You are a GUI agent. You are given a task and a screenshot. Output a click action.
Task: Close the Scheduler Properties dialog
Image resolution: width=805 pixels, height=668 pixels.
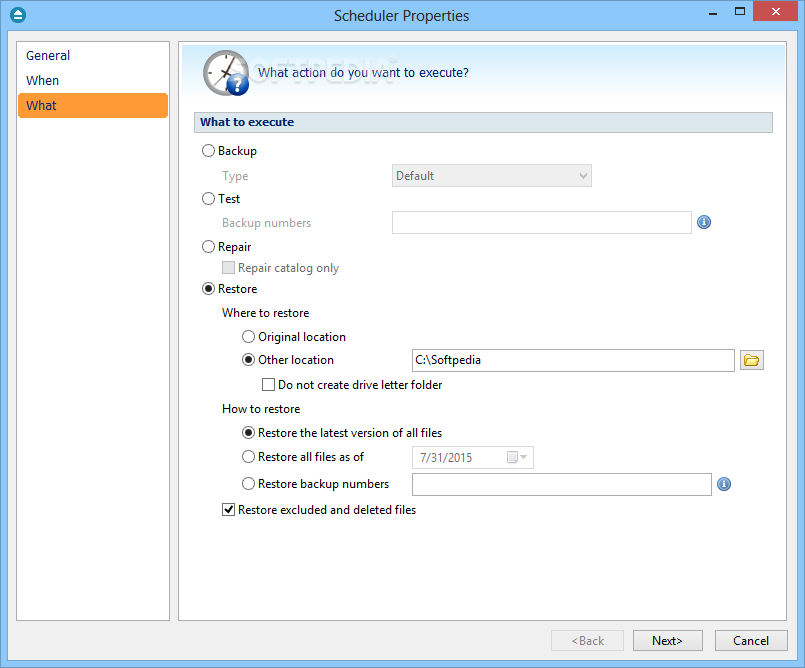pyautogui.click(x=776, y=11)
